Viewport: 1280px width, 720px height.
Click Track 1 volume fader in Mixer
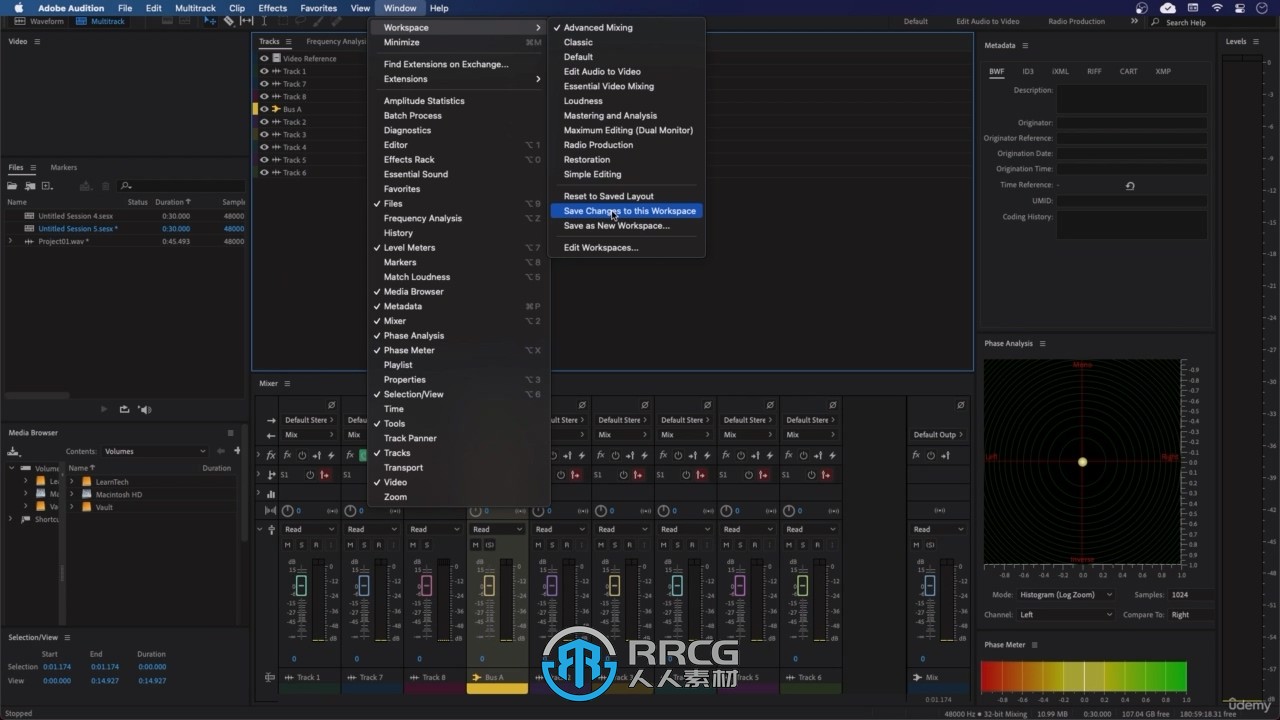tap(301, 585)
